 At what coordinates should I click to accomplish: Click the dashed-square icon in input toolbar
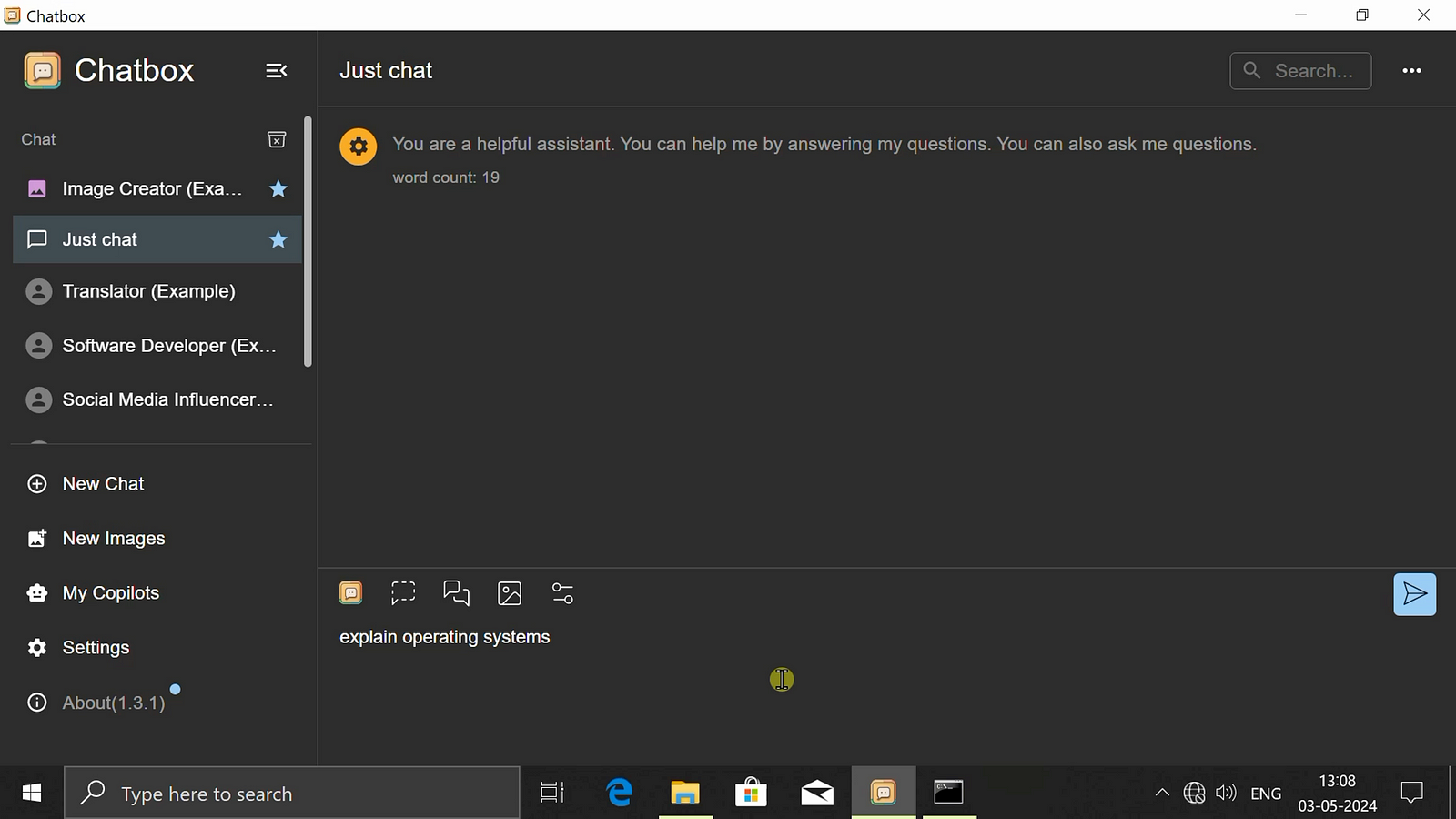point(403,593)
